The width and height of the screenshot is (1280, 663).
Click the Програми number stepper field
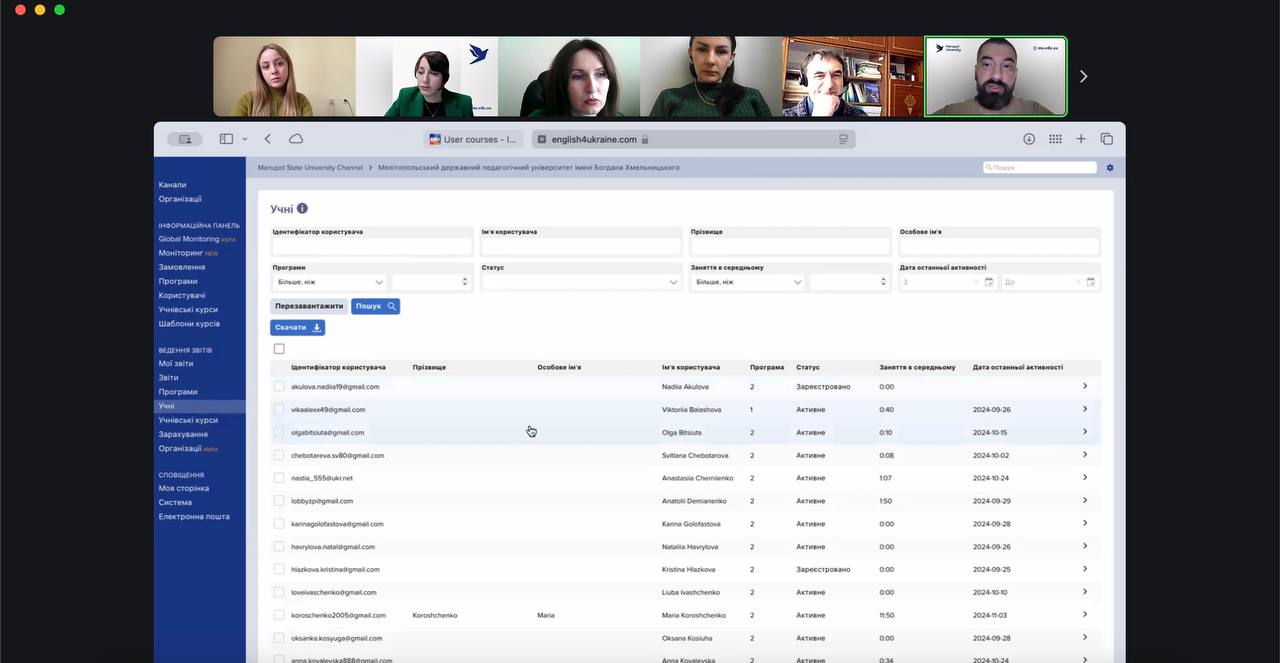431,282
